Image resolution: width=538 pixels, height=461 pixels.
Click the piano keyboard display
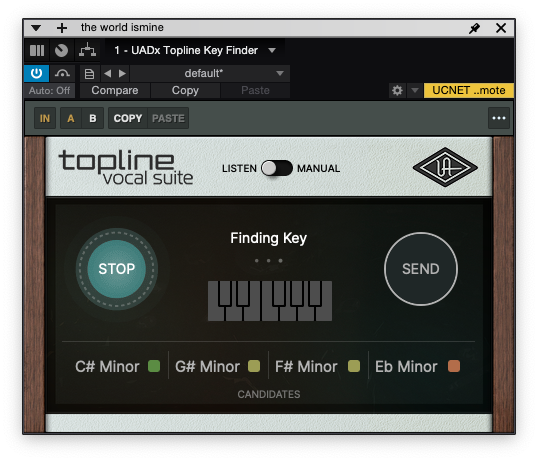tap(270, 301)
